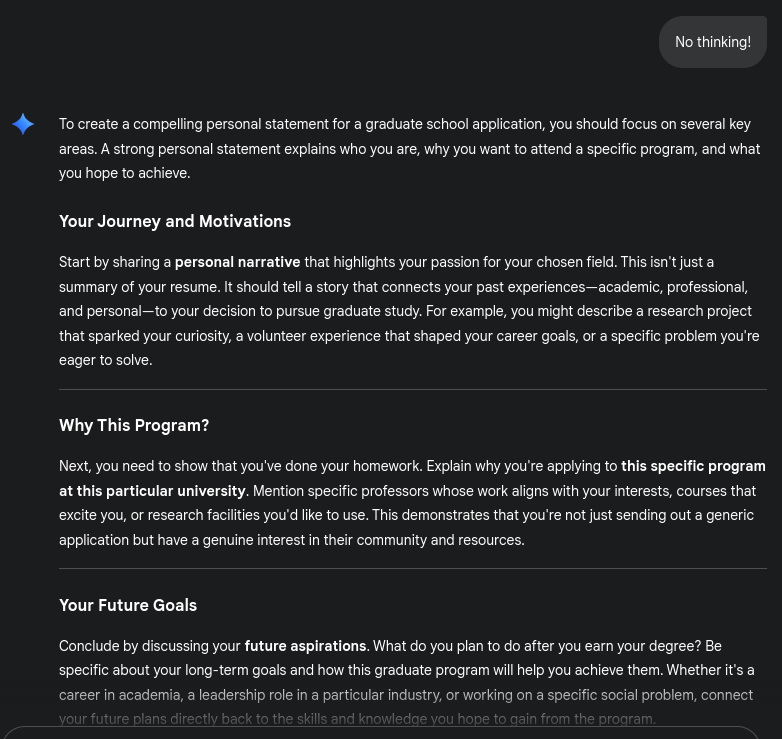The width and height of the screenshot is (782, 739).
Task: Click the "Your Future Goals" heading
Action: click(x=128, y=605)
